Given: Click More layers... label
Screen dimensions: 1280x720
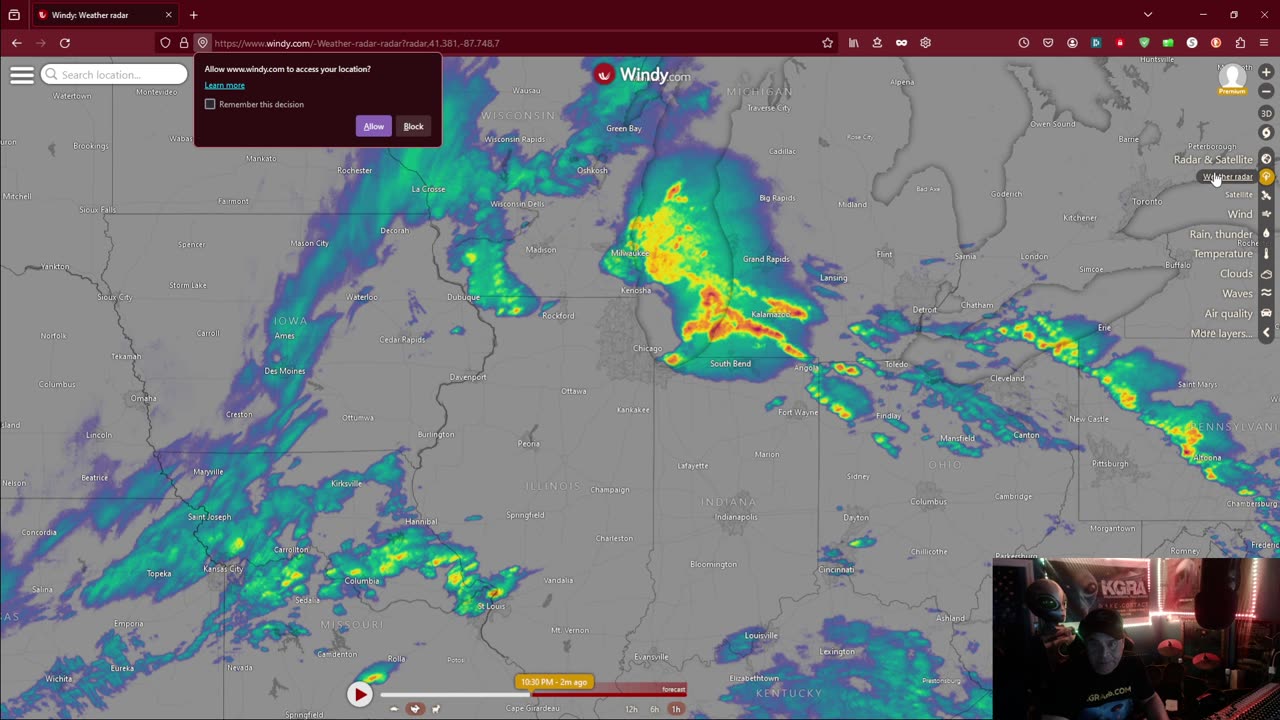Looking at the screenshot, I should (x=1221, y=333).
